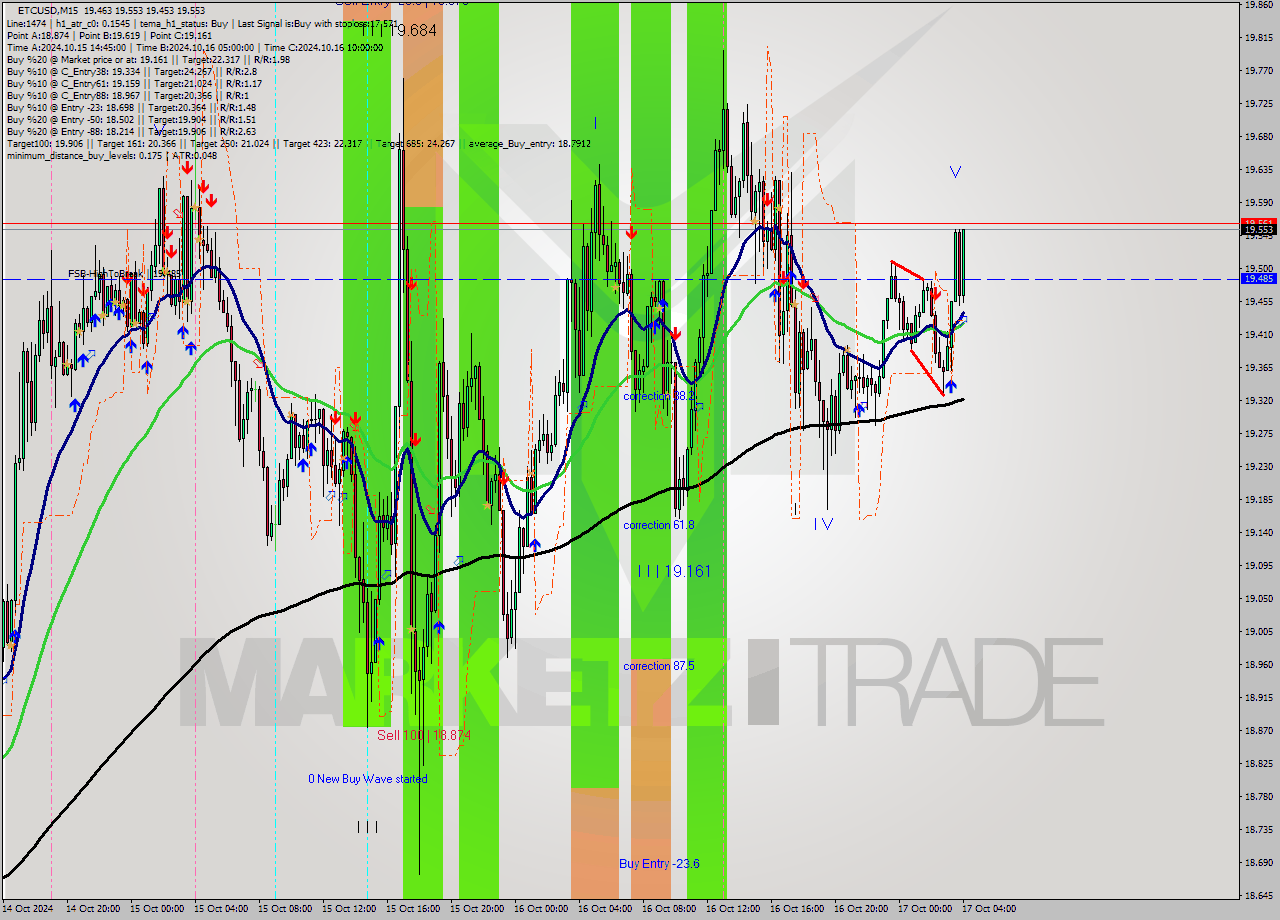Click the blue 19.485 price tag

point(1257,279)
